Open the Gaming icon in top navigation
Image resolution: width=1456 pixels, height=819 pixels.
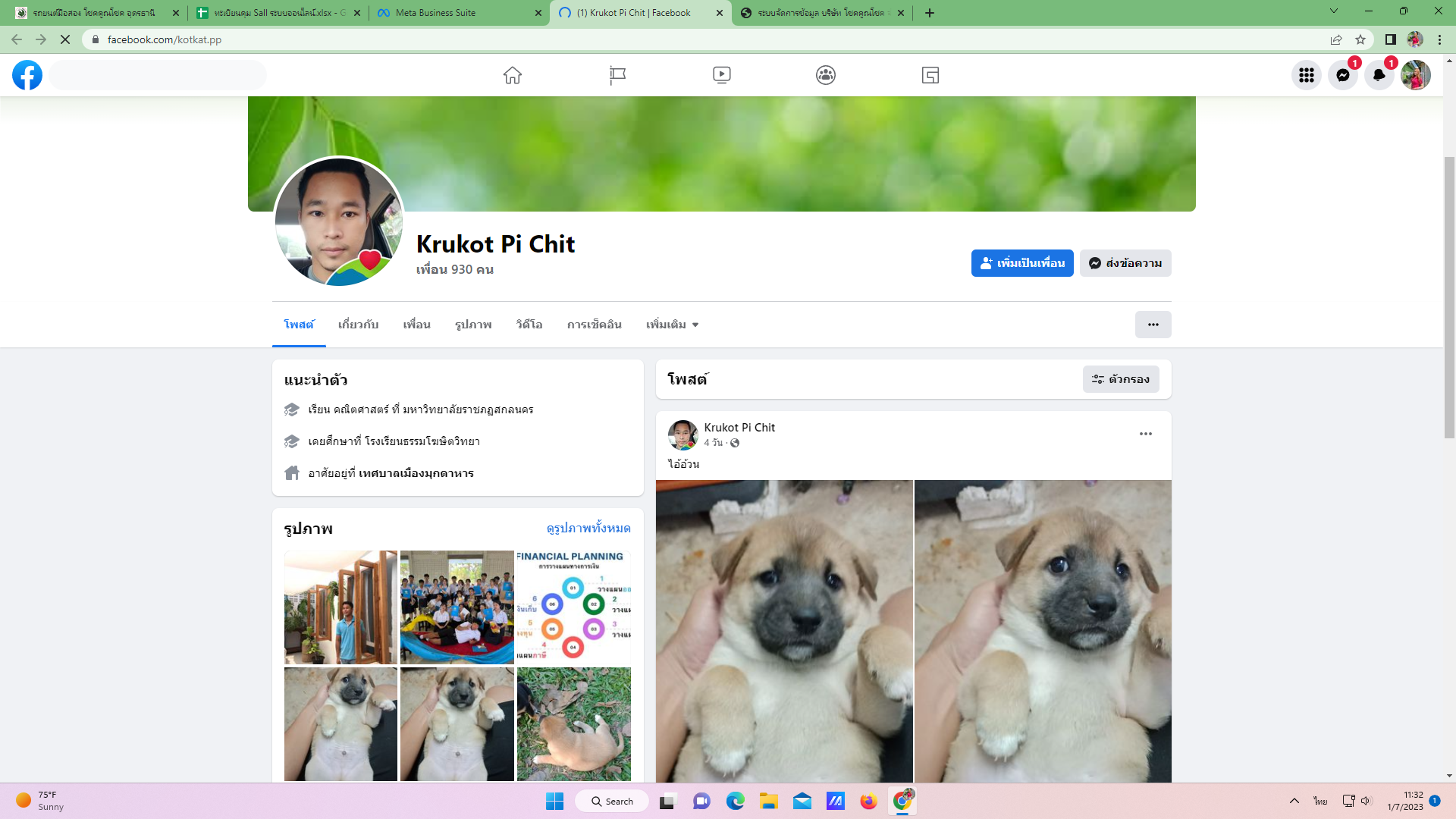(x=930, y=75)
